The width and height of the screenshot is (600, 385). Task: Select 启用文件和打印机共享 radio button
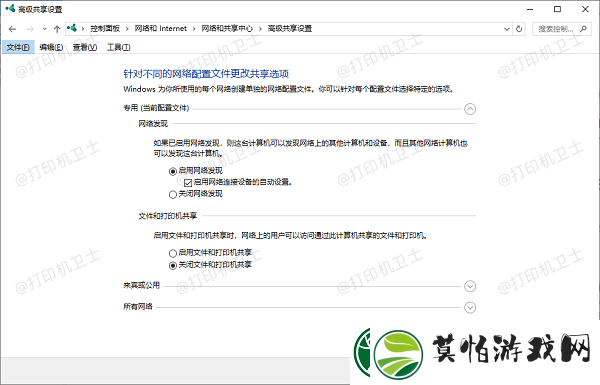click(x=173, y=253)
